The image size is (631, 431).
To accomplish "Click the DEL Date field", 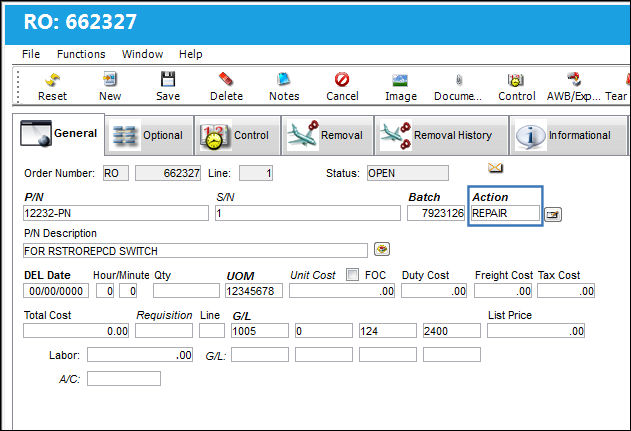I will click(56, 291).
